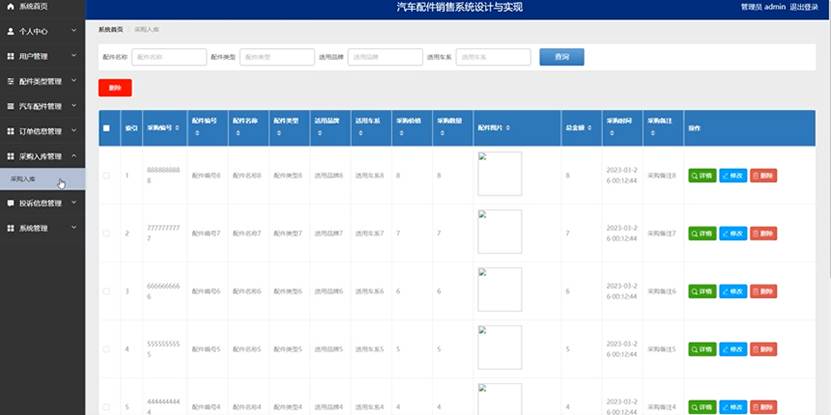Viewport: 831px width, 415px height.
Task: Select the 采购入库 submenu item
Action: point(42,179)
